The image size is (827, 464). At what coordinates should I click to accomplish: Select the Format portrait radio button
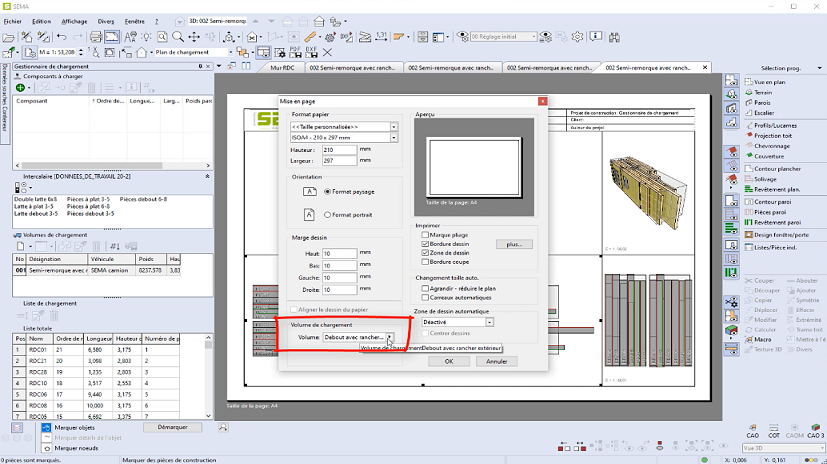click(327, 214)
